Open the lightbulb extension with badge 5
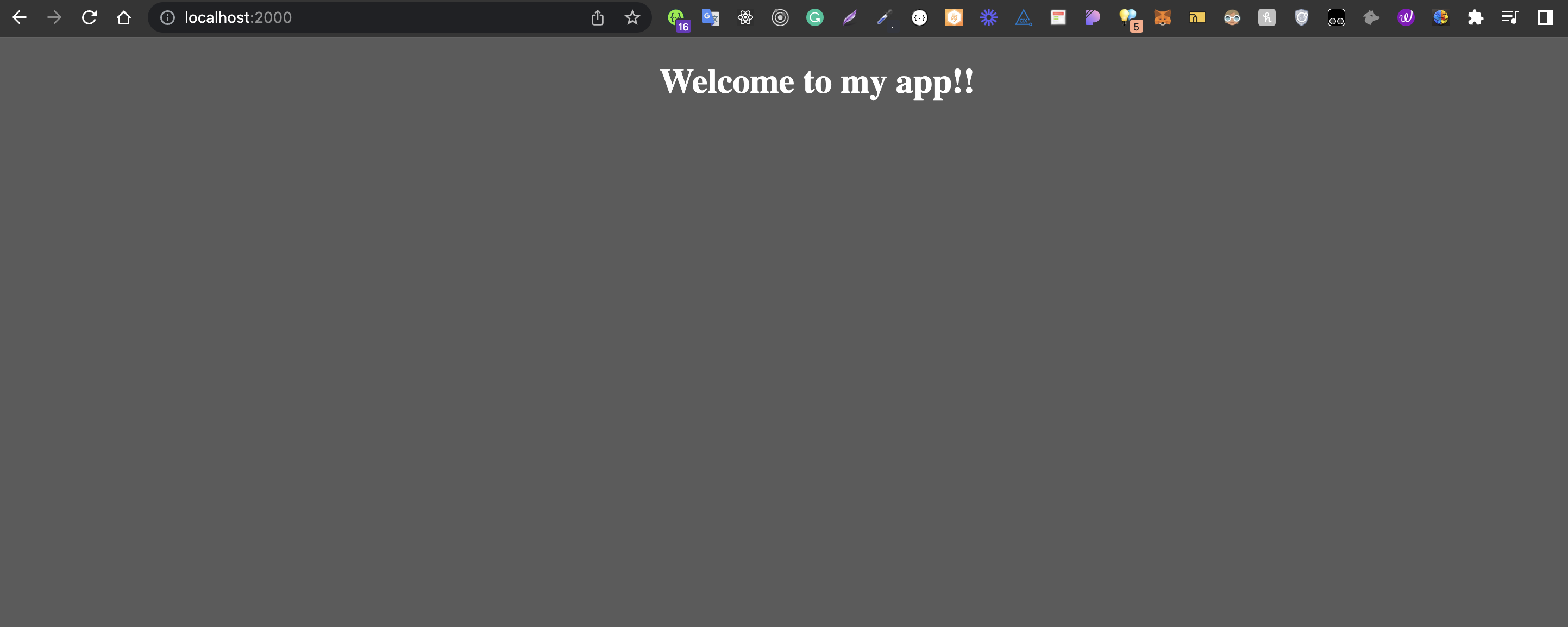This screenshot has width=1568, height=627. [1128, 17]
